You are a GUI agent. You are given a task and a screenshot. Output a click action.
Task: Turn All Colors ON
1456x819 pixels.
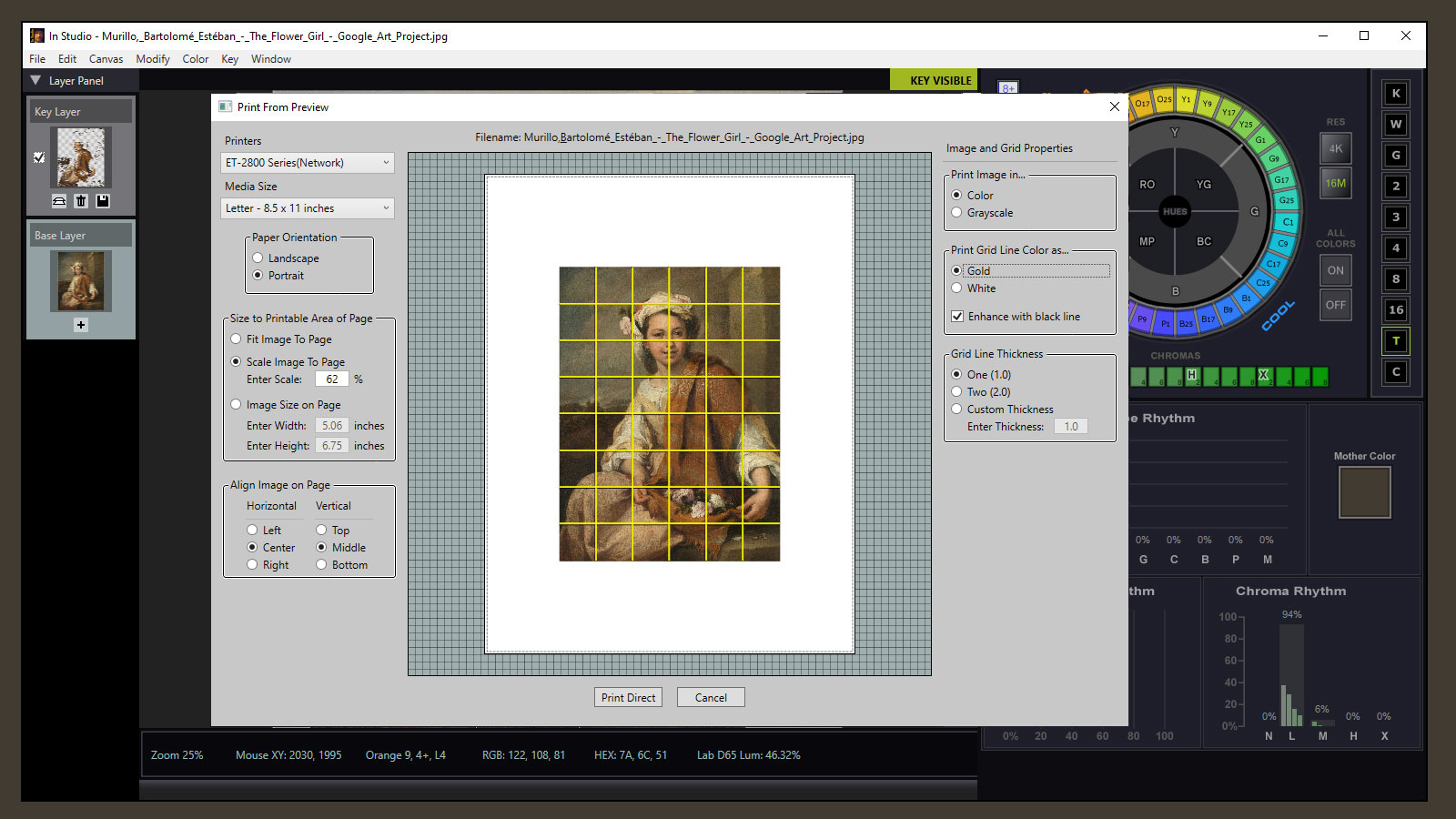tap(1335, 270)
